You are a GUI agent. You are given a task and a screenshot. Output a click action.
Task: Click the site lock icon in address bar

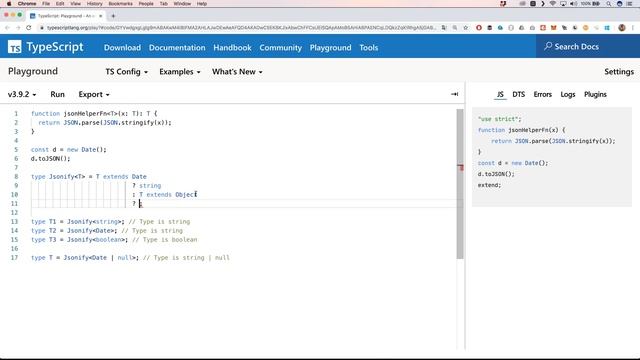pos(42,28)
